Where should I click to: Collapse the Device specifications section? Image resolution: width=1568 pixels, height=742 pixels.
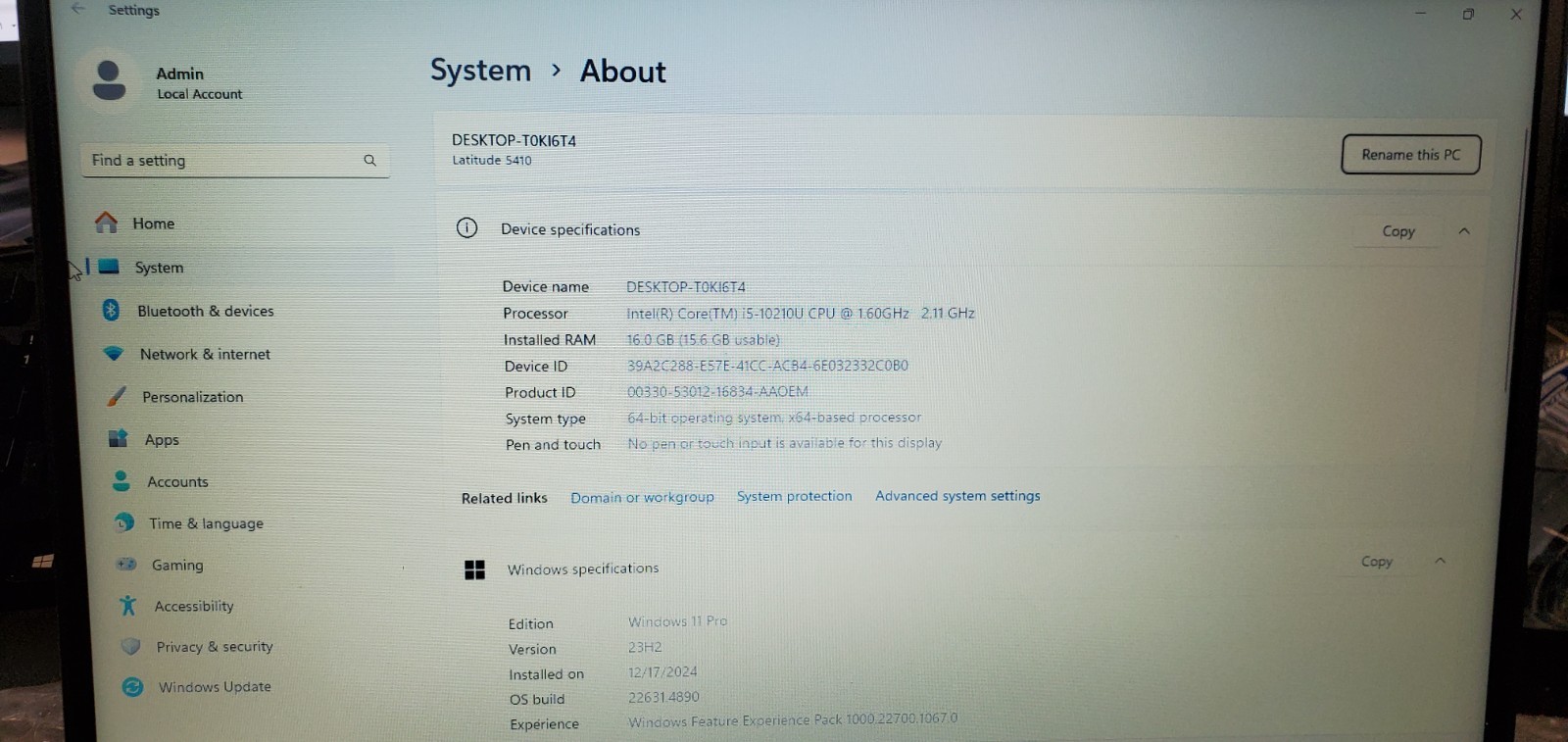pos(1464,231)
